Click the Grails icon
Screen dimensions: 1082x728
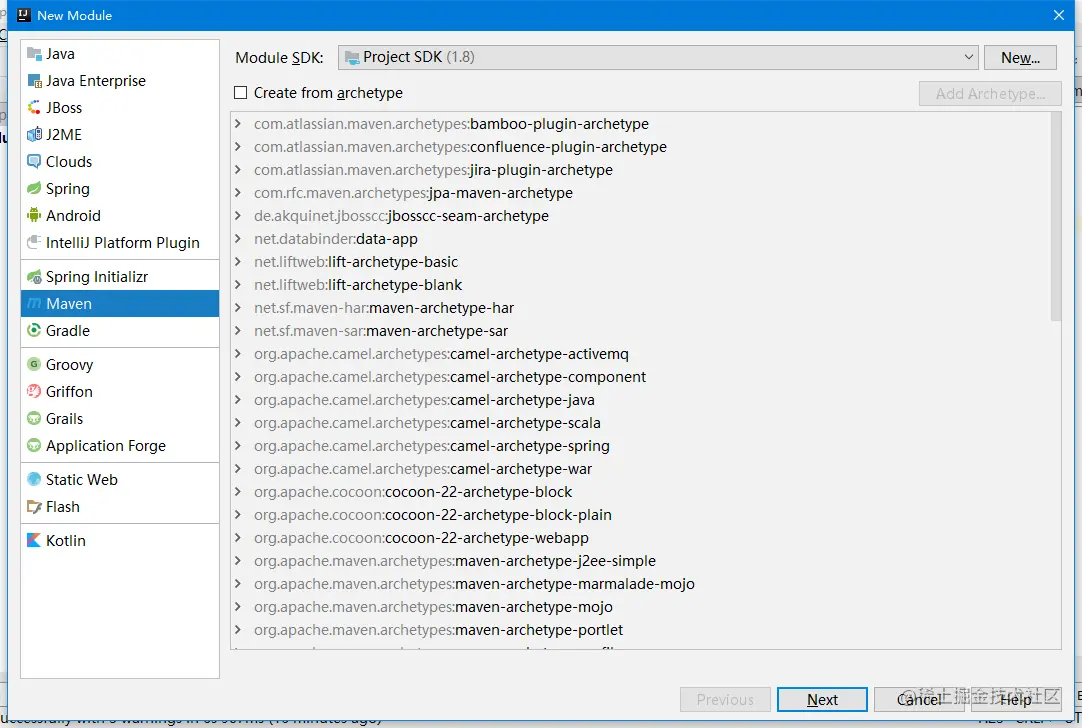pyautogui.click(x=34, y=418)
